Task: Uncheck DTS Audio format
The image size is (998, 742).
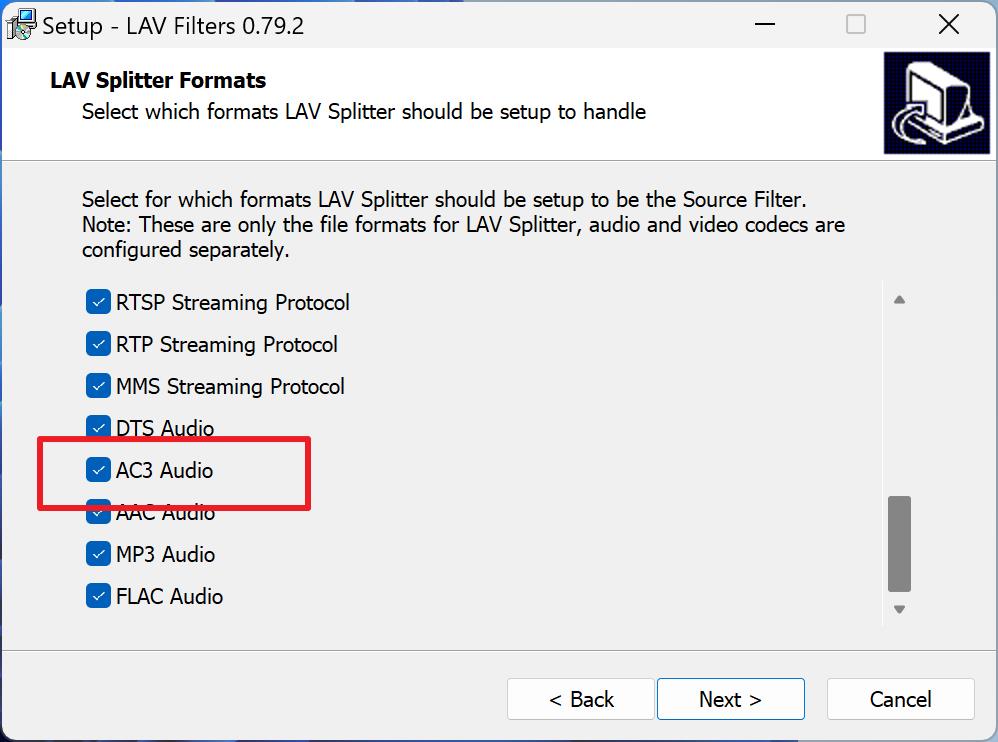Action: pos(97,428)
